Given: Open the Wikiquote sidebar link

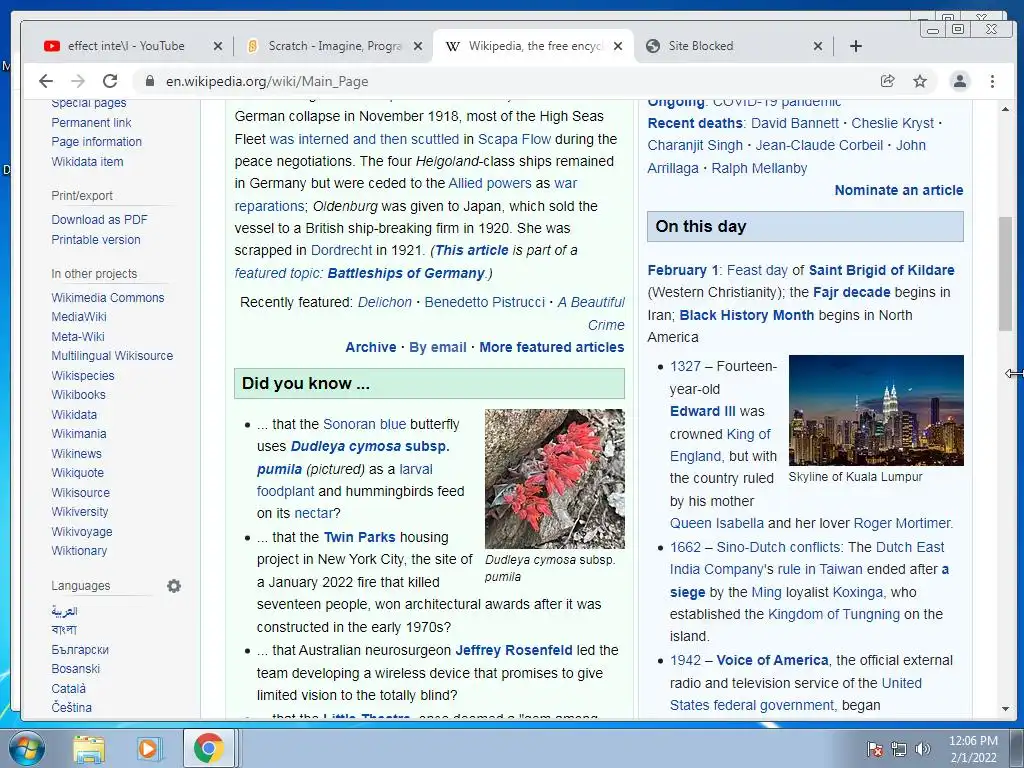Looking at the screenshot, I should click(78, 473).
